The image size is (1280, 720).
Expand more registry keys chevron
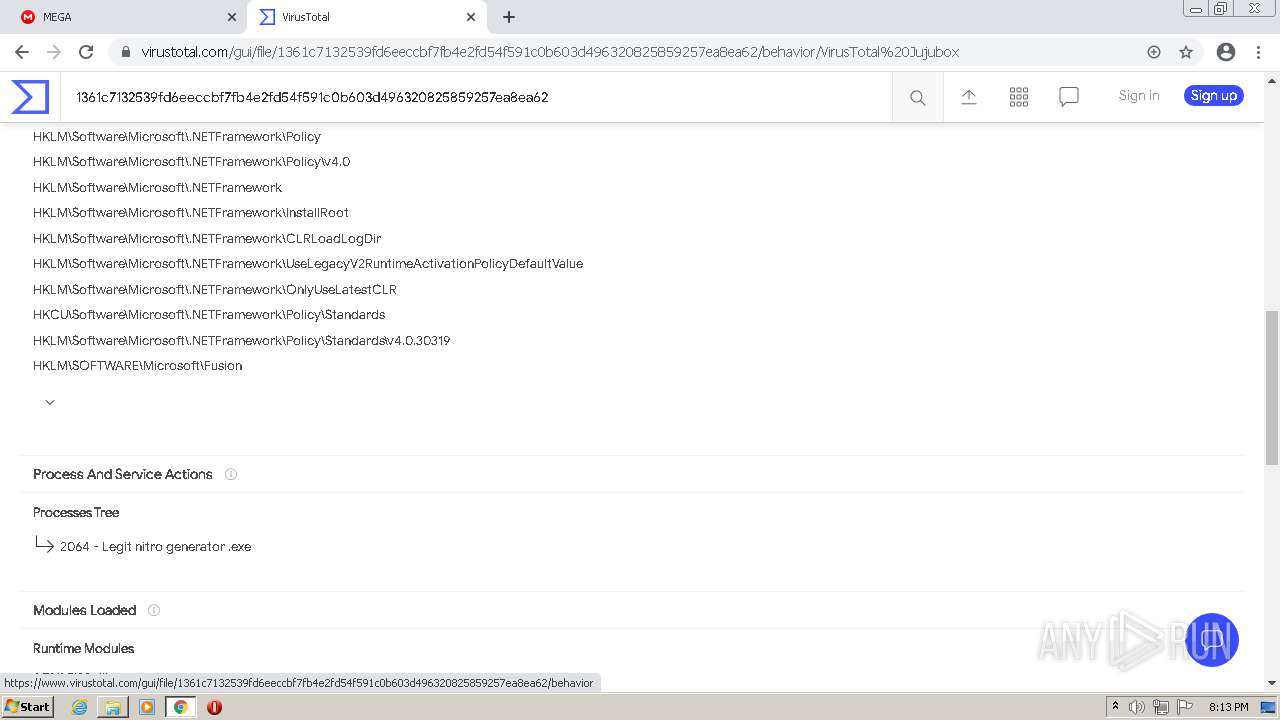[x=50, y=402]
